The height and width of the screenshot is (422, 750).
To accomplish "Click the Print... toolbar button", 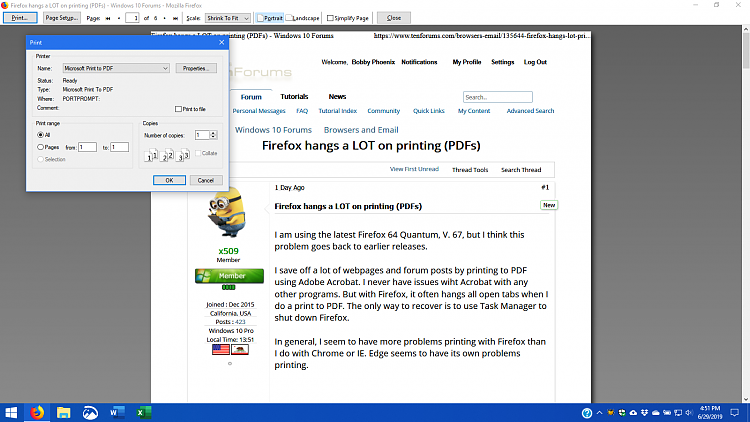I will coord(20,18).
